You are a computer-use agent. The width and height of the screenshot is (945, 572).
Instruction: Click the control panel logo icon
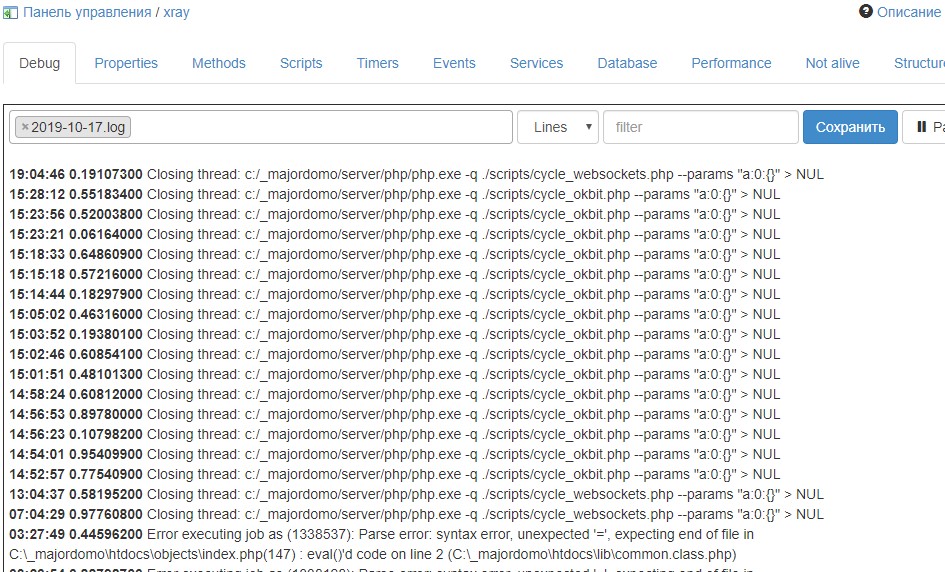[x=10, y=13]
